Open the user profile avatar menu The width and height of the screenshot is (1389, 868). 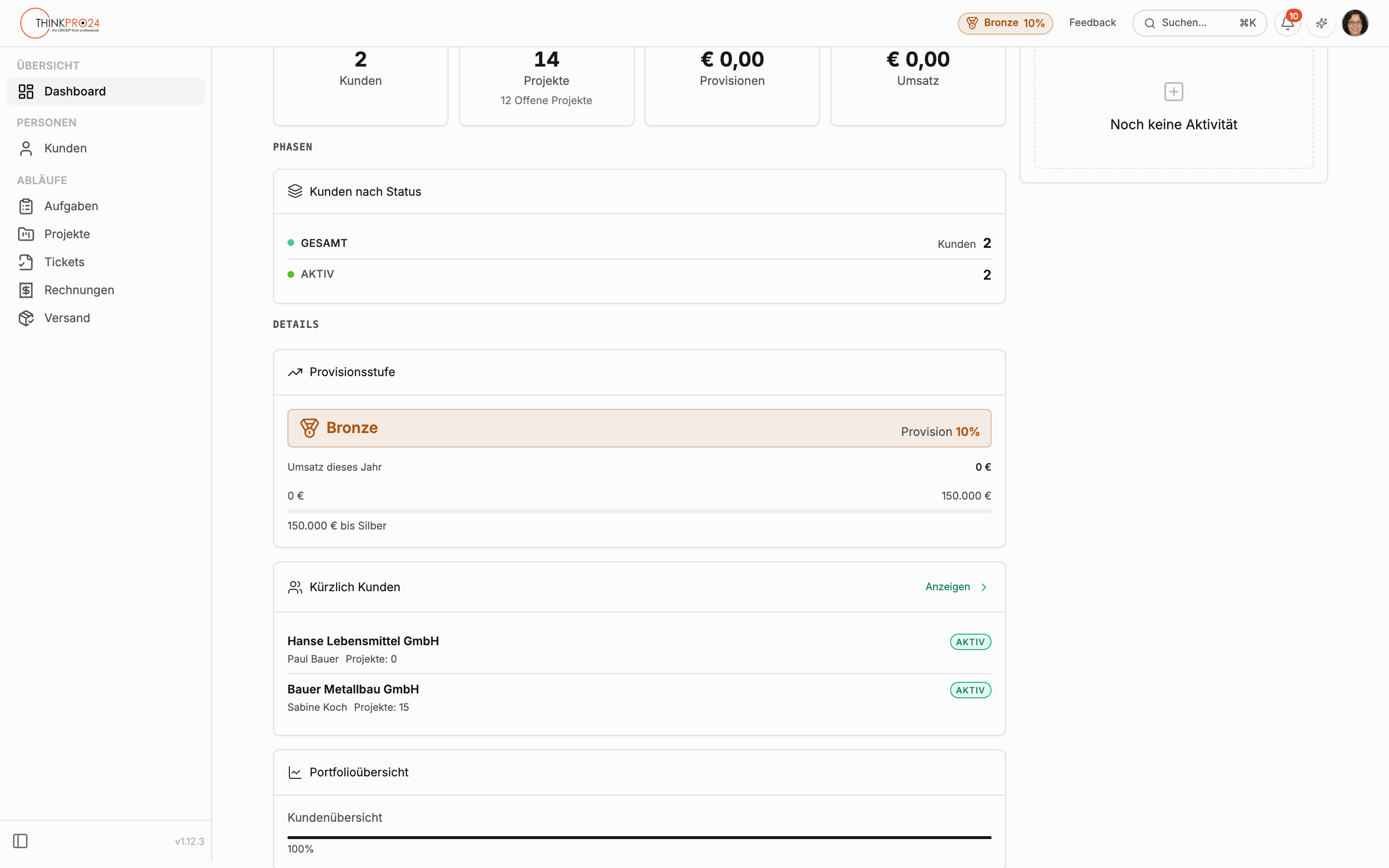(x=1355, y=23)
